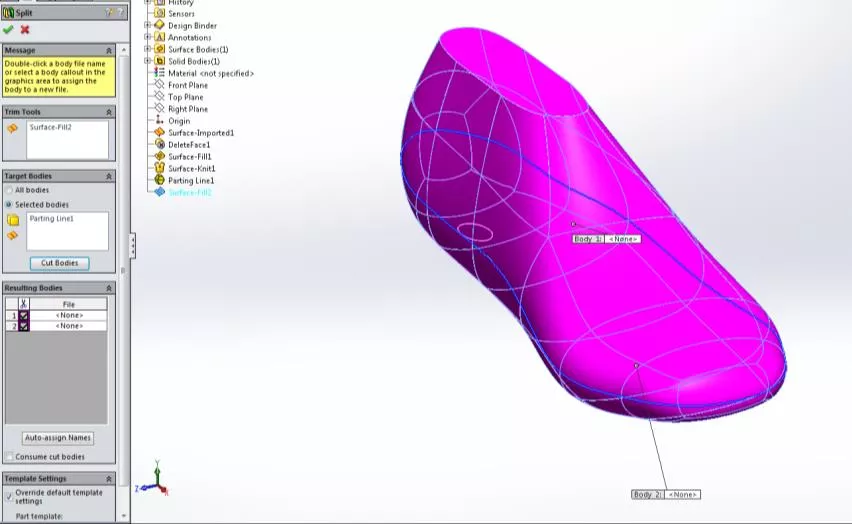Select Origin in the feature tree
852x524 pixels.
(x=179, y=121)
